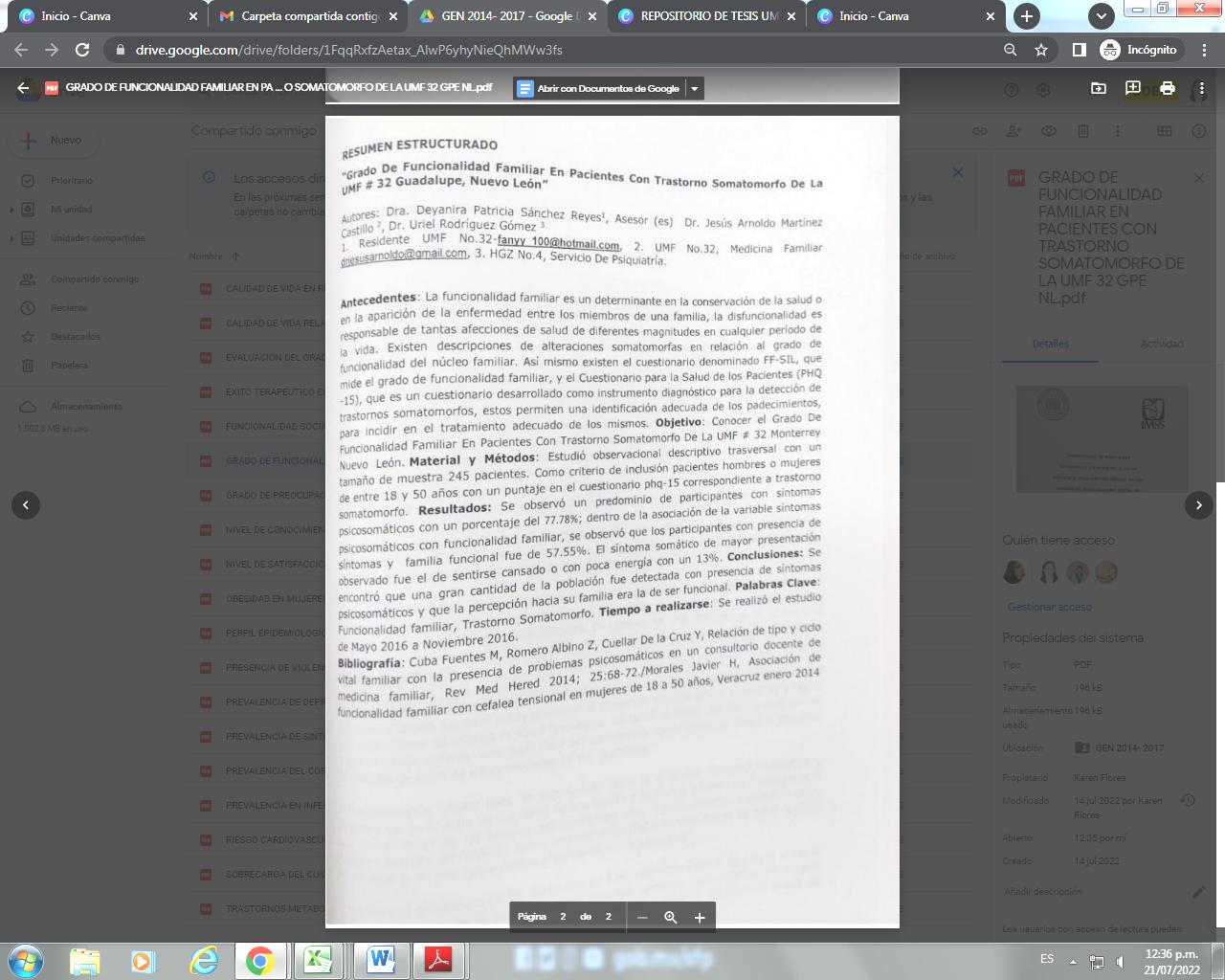
Task: Add file shortcut to Drive icon
Action: tap(1098, 88)
